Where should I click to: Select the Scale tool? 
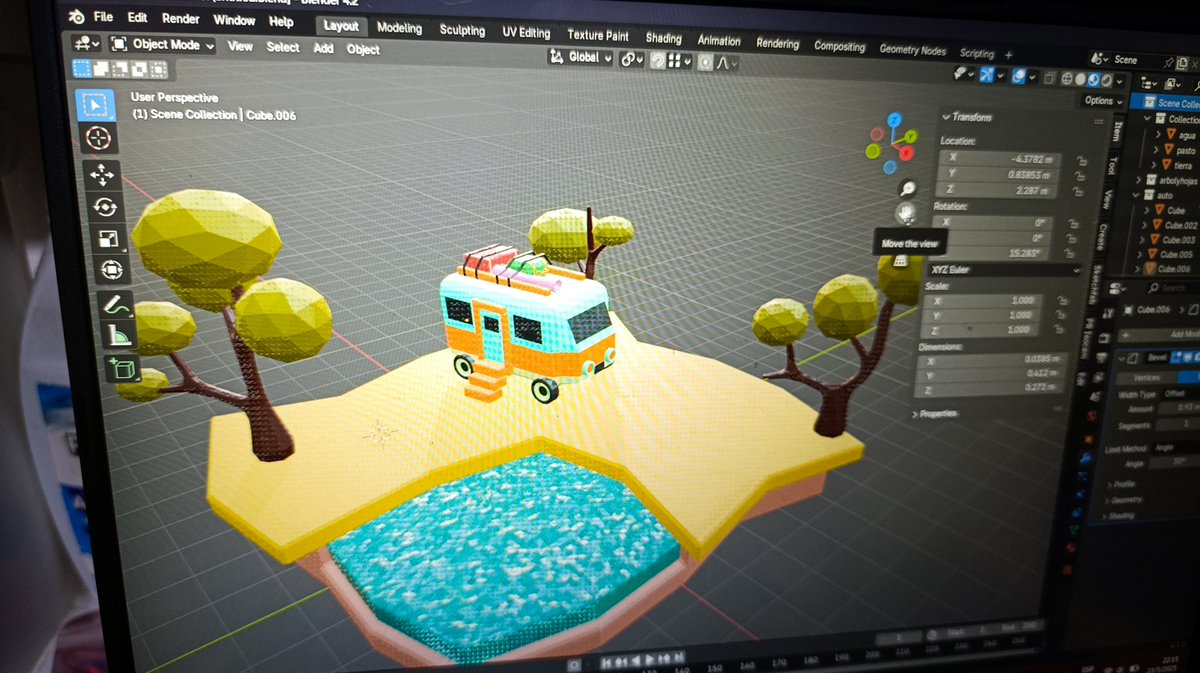(x=107, y=238)
